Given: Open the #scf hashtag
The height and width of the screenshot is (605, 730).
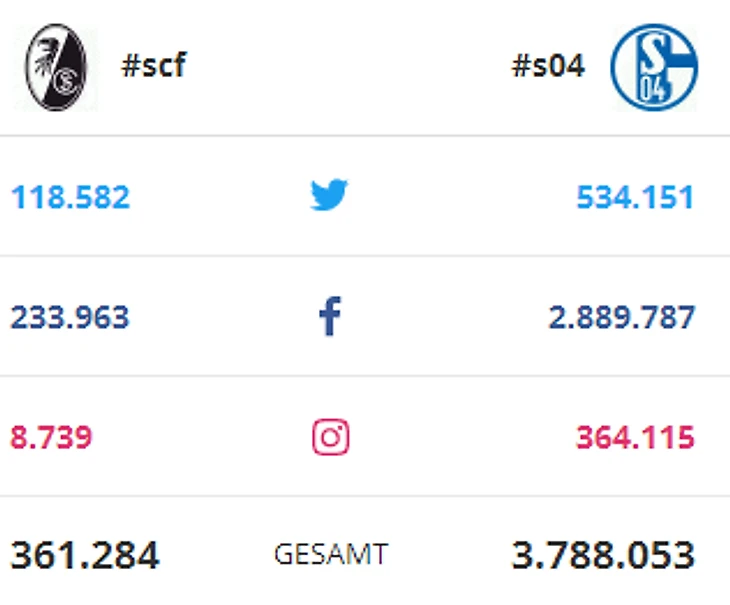Looking at the screenshot, I should 153,67.
